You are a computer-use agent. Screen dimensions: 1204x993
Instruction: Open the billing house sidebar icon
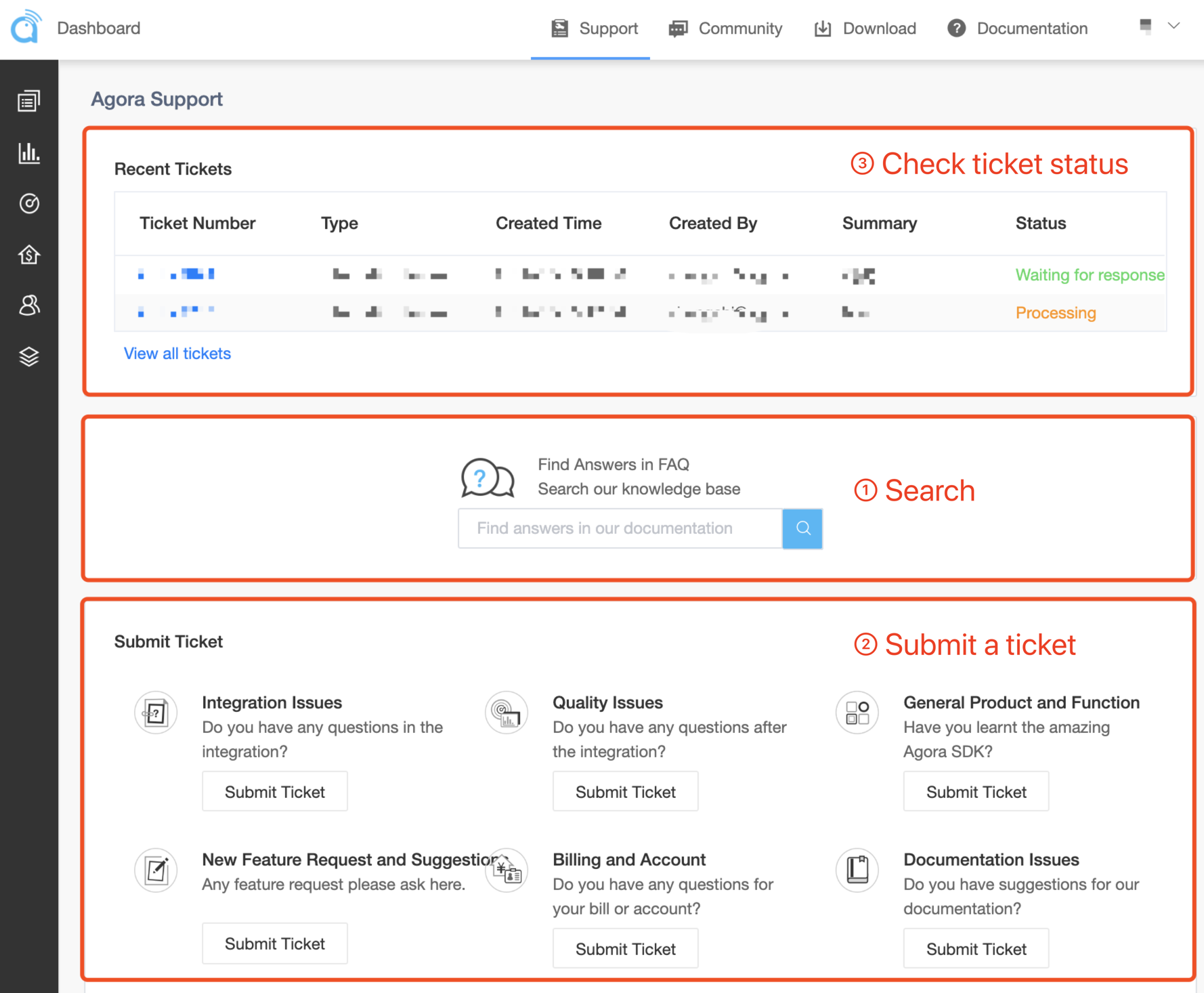click(x=29, y=255)
